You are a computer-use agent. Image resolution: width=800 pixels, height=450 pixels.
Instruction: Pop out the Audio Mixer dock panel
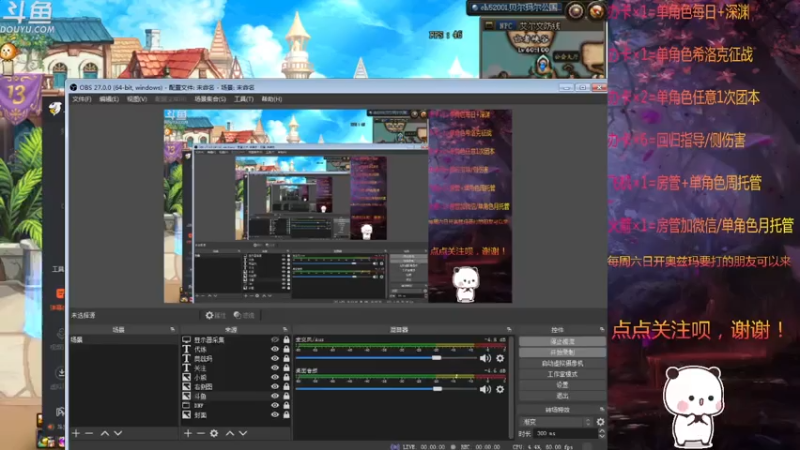coord(509,330)
